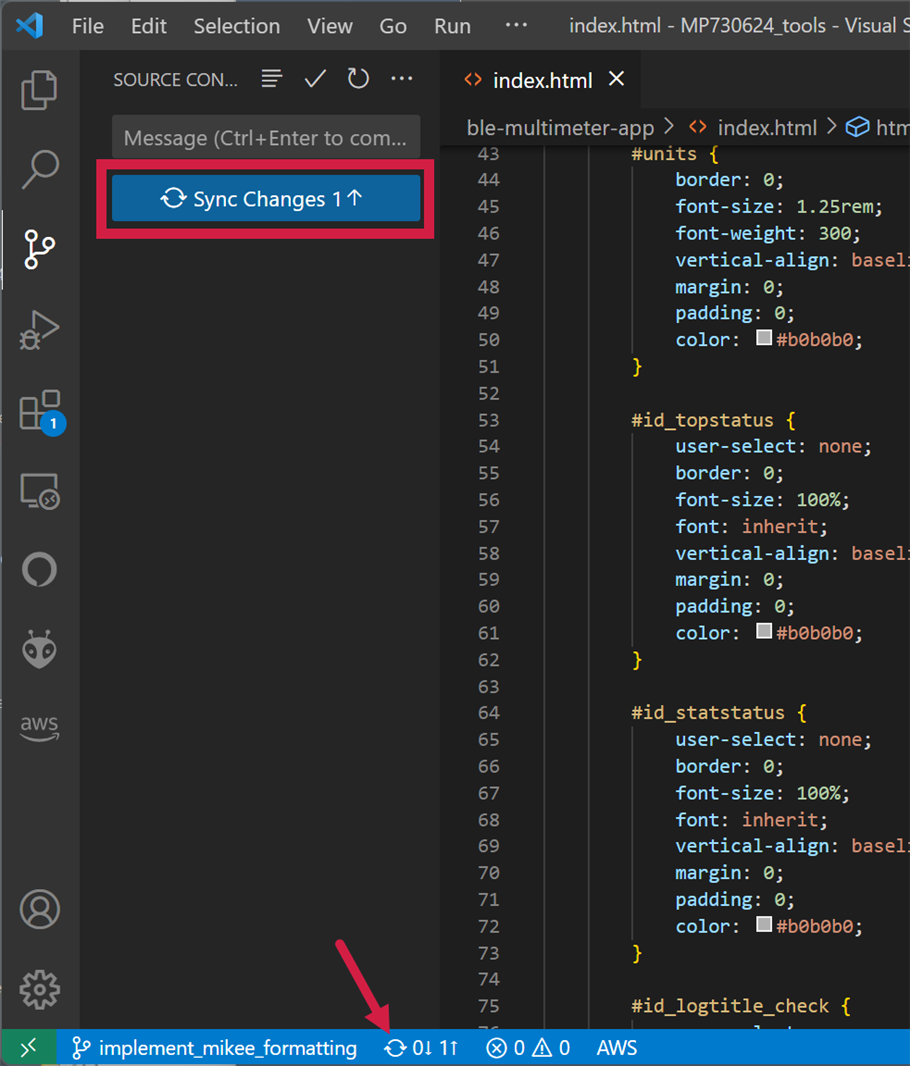This screenshot has width=910, height=1066.
Task: Click Synchronize Changes 0↓ 1↑ in status bar
Action: pos(421,1048)
